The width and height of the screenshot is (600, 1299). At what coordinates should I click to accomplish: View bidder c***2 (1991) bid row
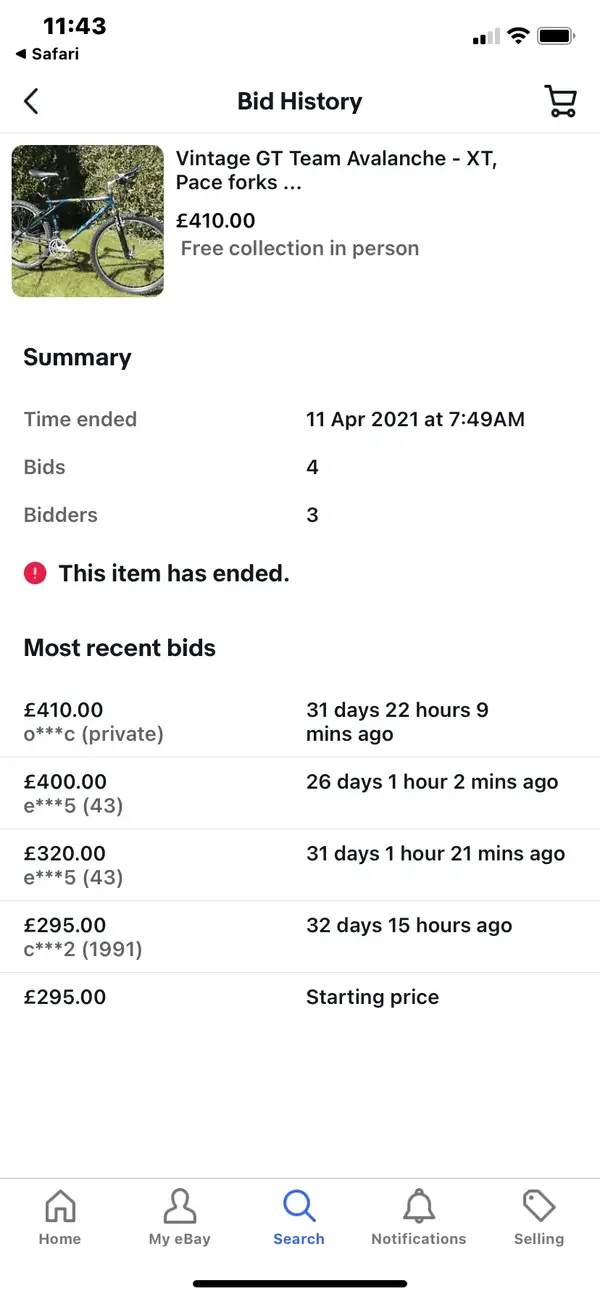pos(300,938)
